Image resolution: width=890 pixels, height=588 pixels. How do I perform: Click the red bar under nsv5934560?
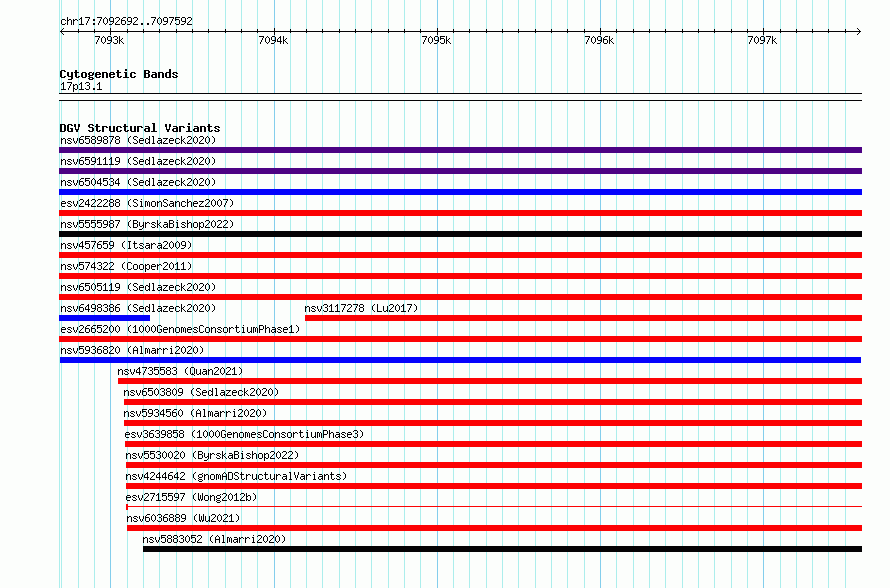pyautogui.click(x=493, y=423)
